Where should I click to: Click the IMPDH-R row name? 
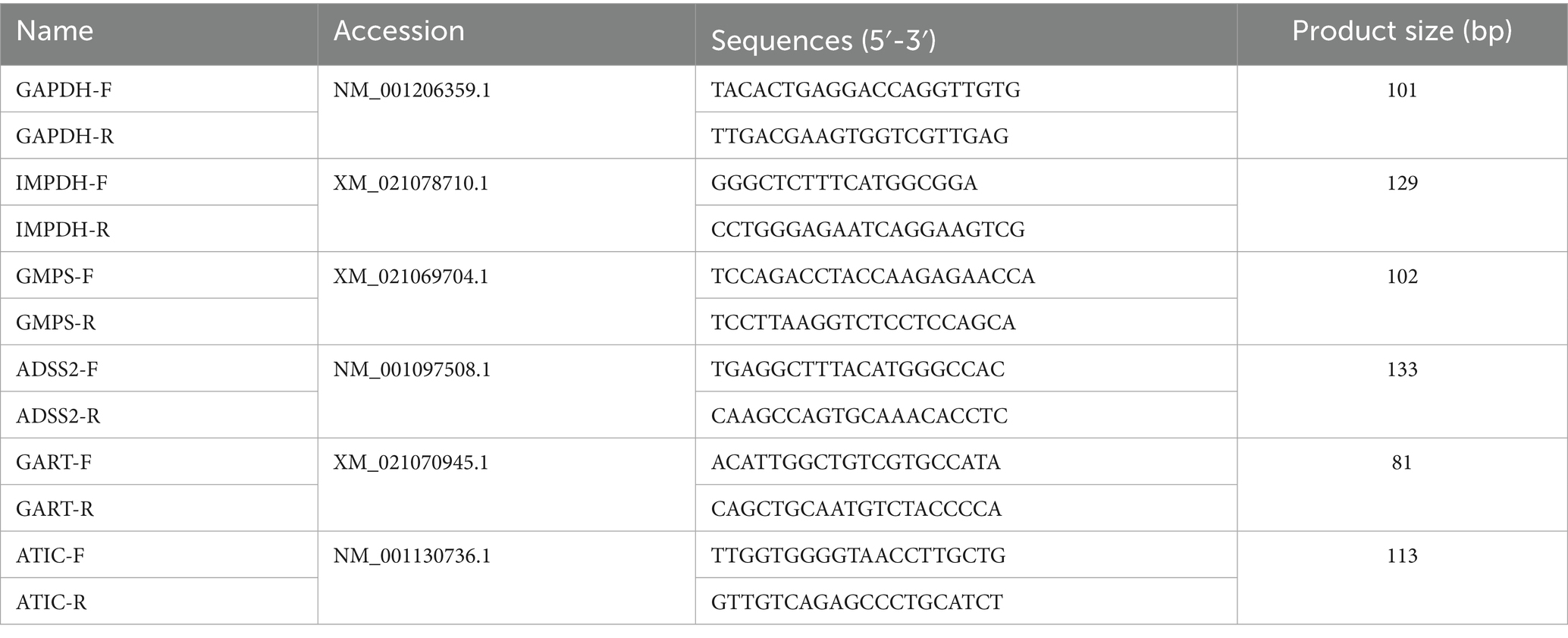tap(63, 229)
